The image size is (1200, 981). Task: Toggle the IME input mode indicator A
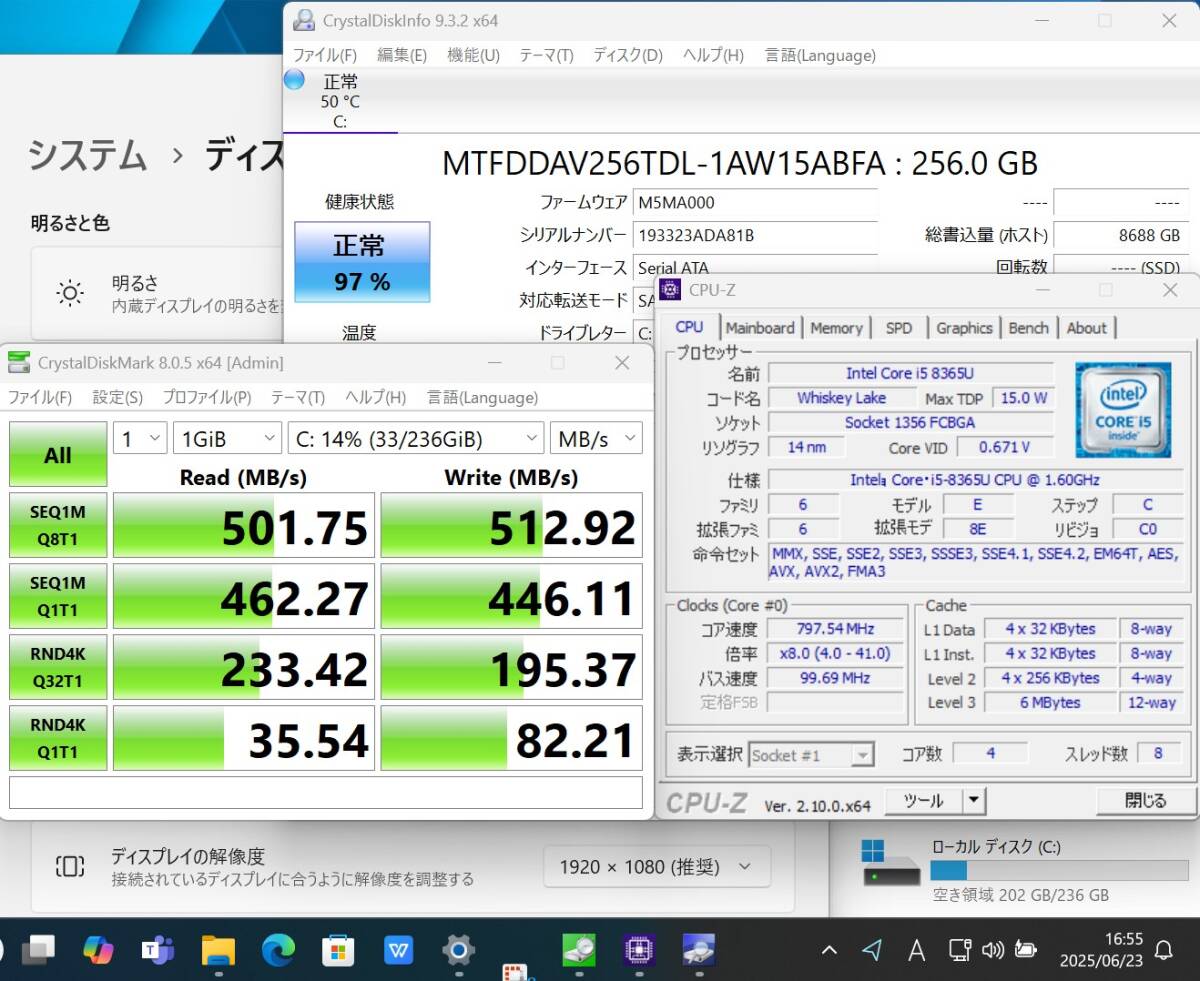pos(916,949)
